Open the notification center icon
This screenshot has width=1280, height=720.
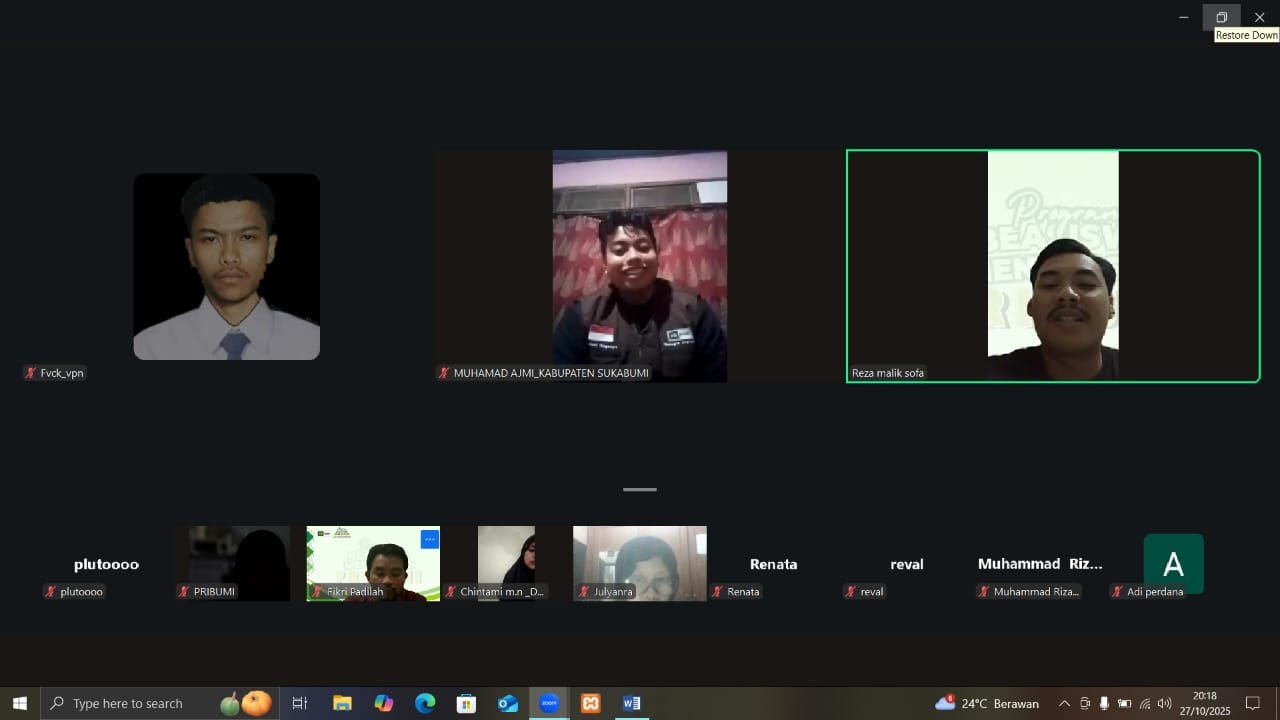click(1252, 703)
